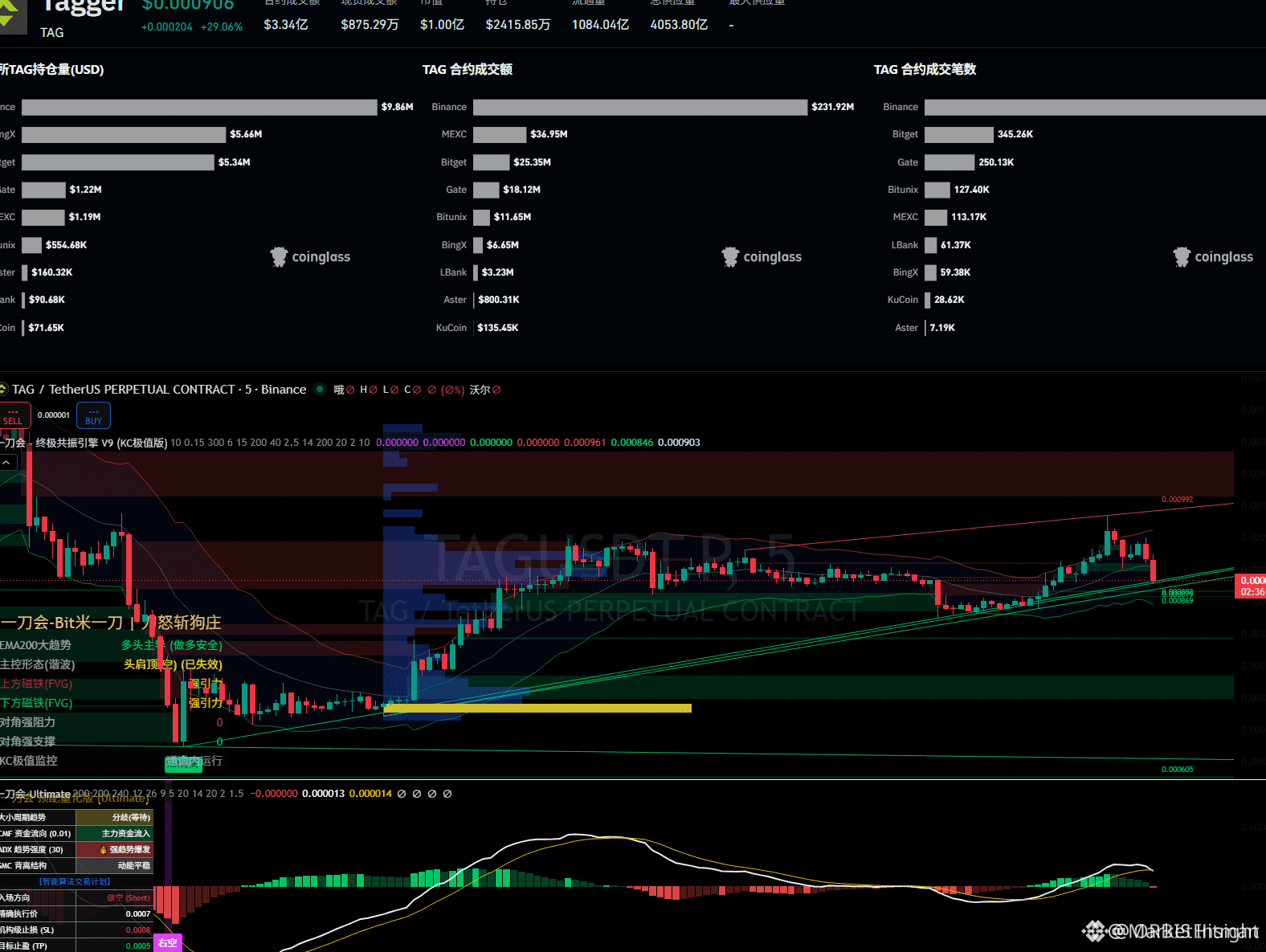Click the 做空 (Short) entry direction cell

tap(114, 897)
